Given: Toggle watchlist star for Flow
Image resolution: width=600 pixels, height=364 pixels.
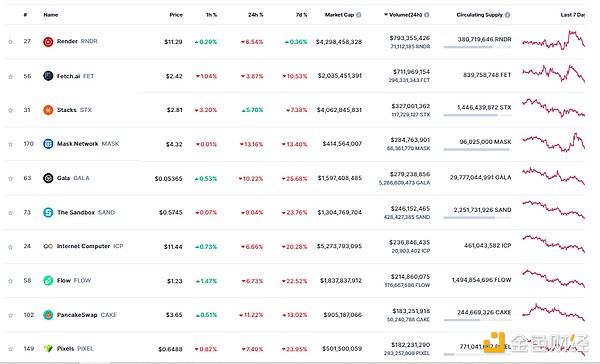Looking at the screenshot, I should (11, 281).
